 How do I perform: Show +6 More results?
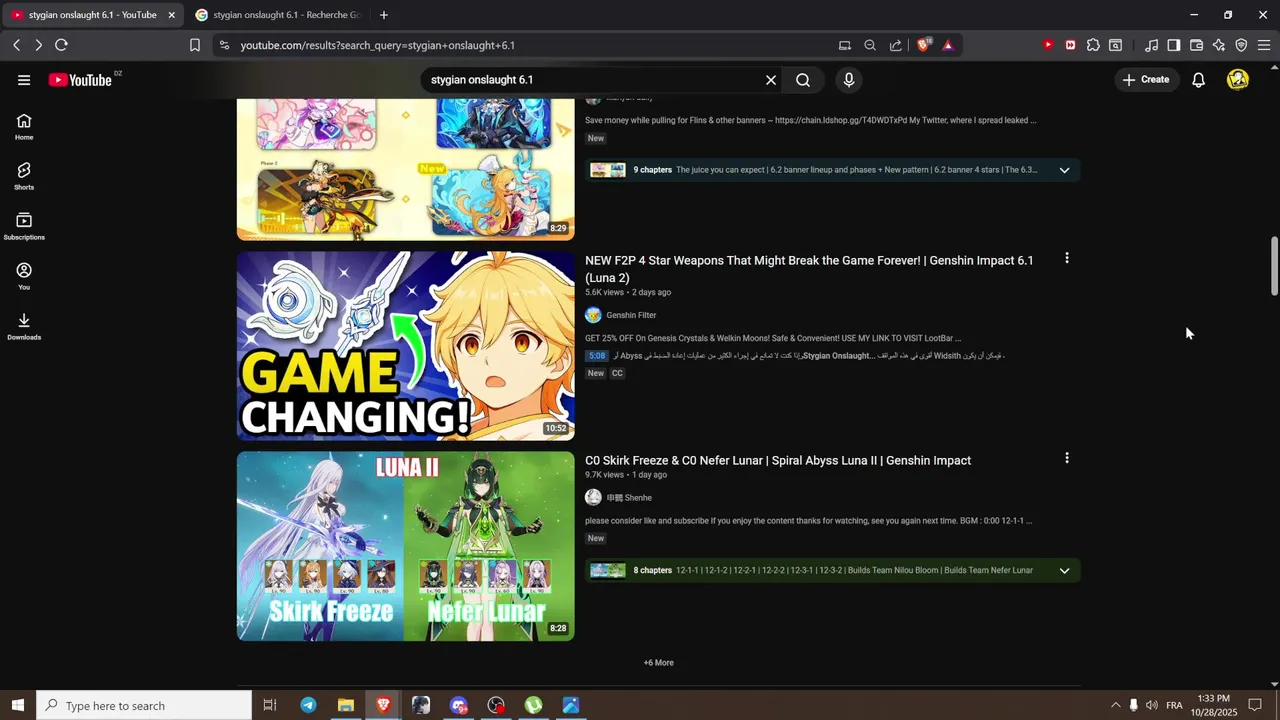(658, 663)
